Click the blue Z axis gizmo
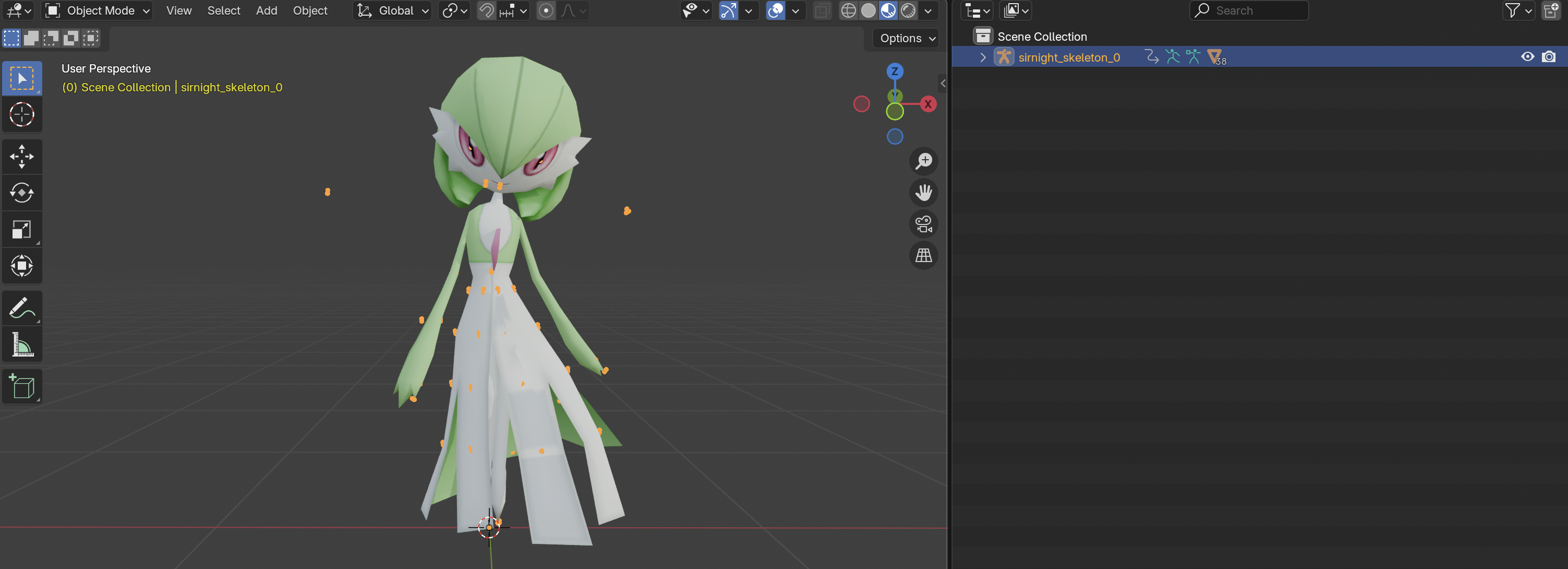 pyautogui.click(x=894, y=72)
